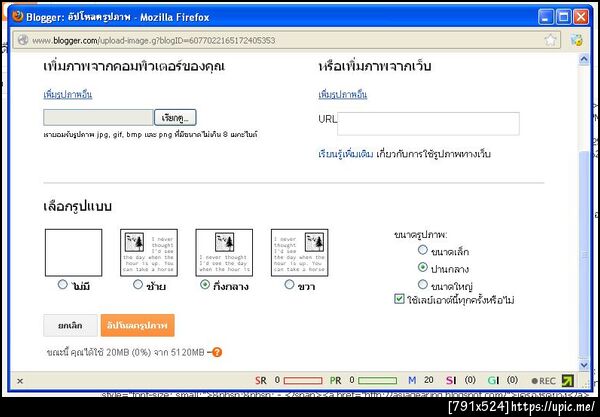
Task: Click 'เพิ่มรูปภาพอื่น' link under computer section
Action: click(x=68, y=94)
